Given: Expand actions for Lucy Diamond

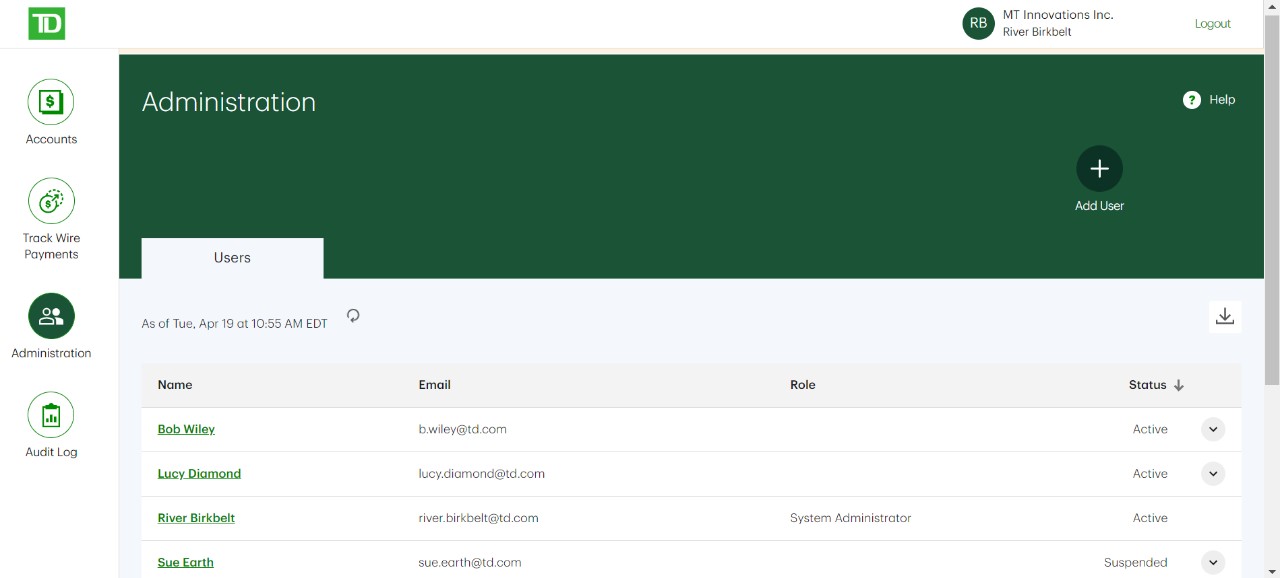Looking at the screenshot, I should [x=1212, y=474].
